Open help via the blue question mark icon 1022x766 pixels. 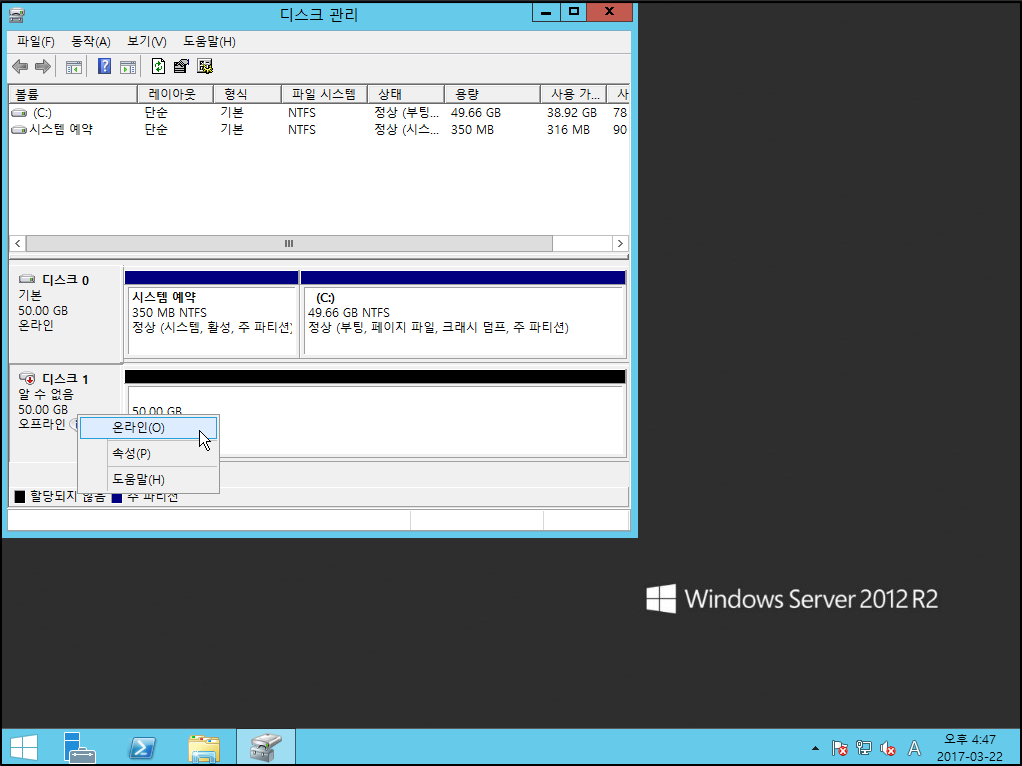point(104,66)
